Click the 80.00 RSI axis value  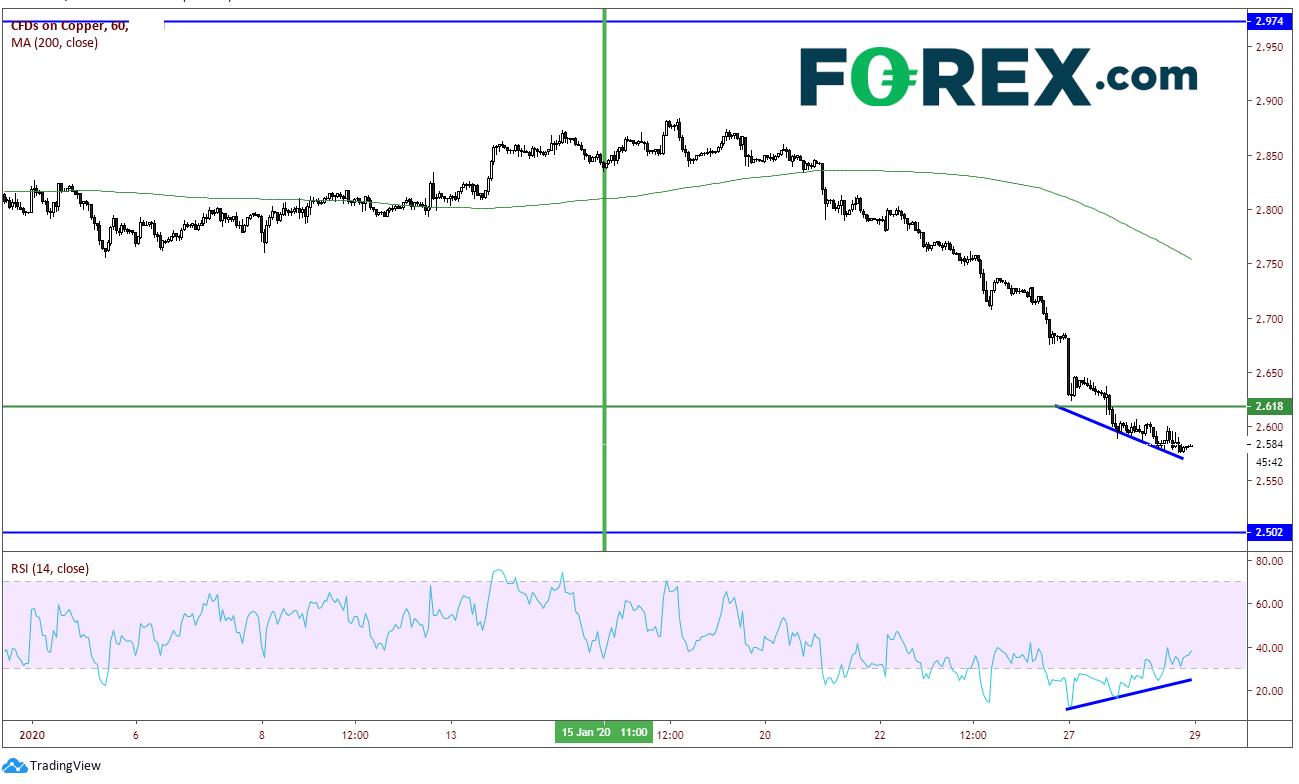click(x=1269, y=561)
